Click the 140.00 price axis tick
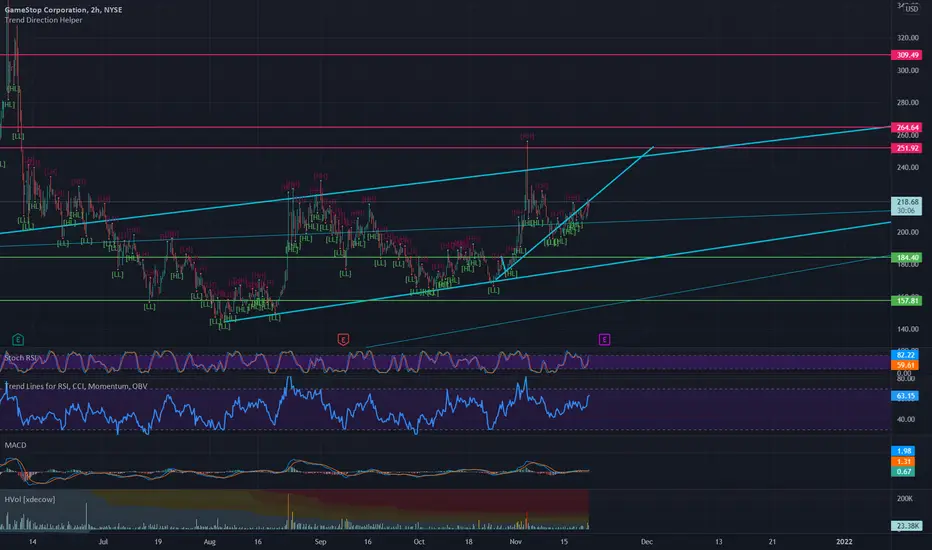 pos(908,329)
